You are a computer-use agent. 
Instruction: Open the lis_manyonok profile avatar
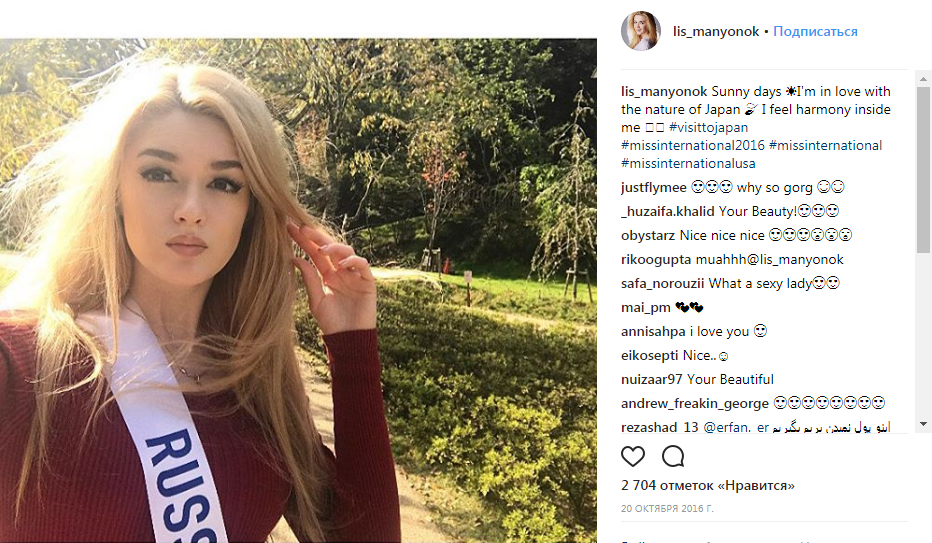pos(641,31)
